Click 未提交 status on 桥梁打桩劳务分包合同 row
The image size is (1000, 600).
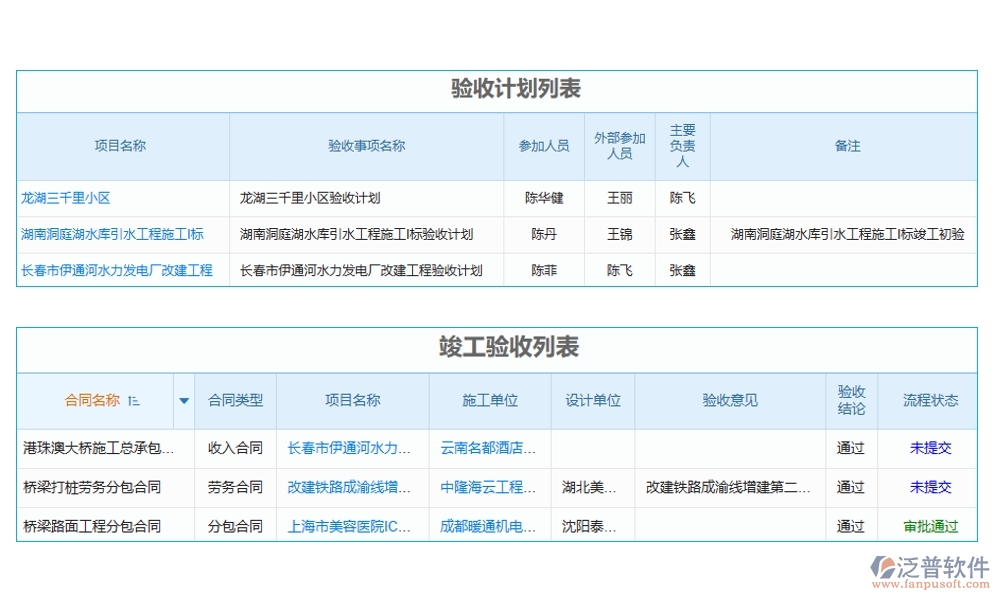[x=931, y=488]
